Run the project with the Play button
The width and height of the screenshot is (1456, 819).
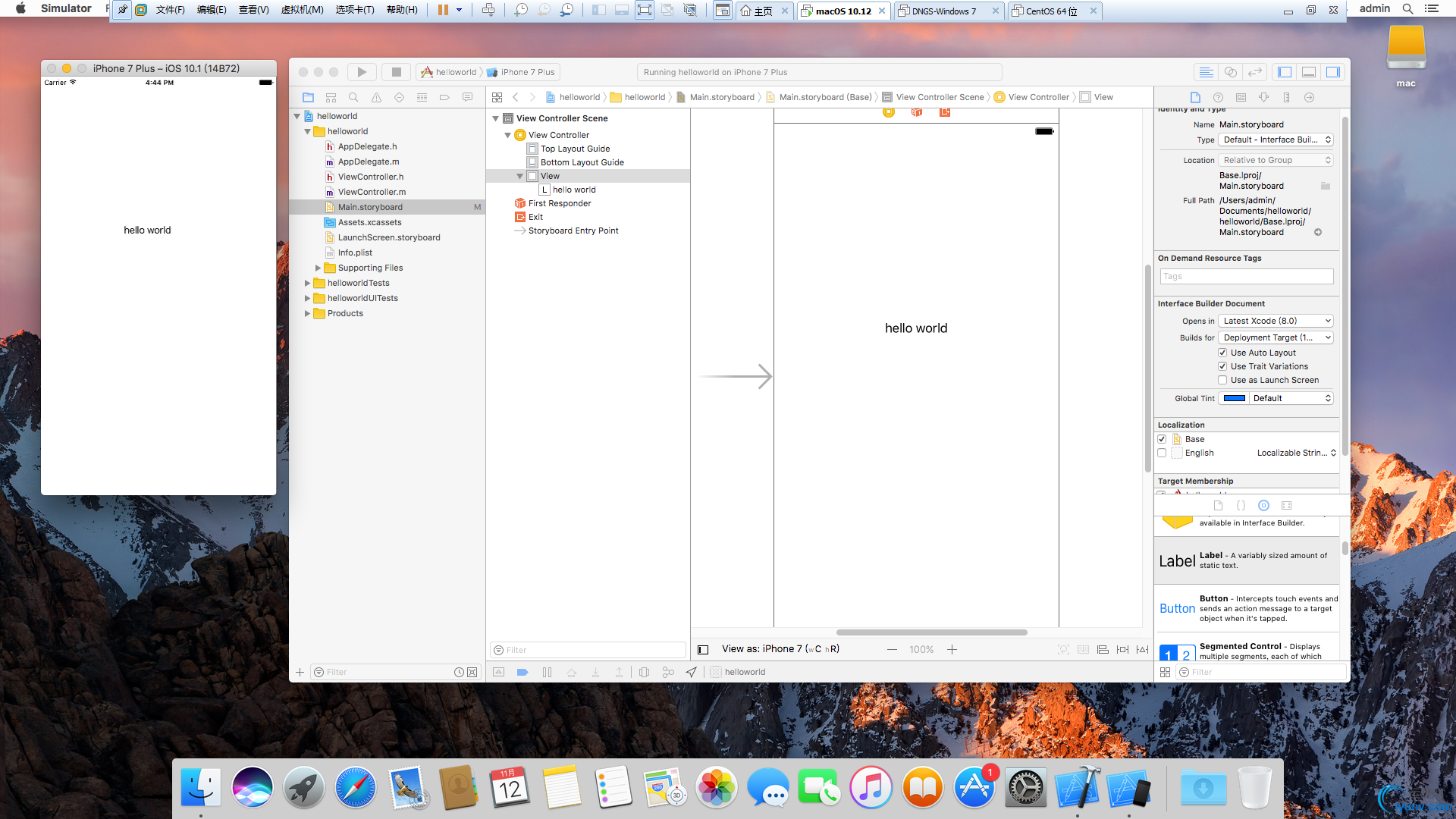(362, 72)
